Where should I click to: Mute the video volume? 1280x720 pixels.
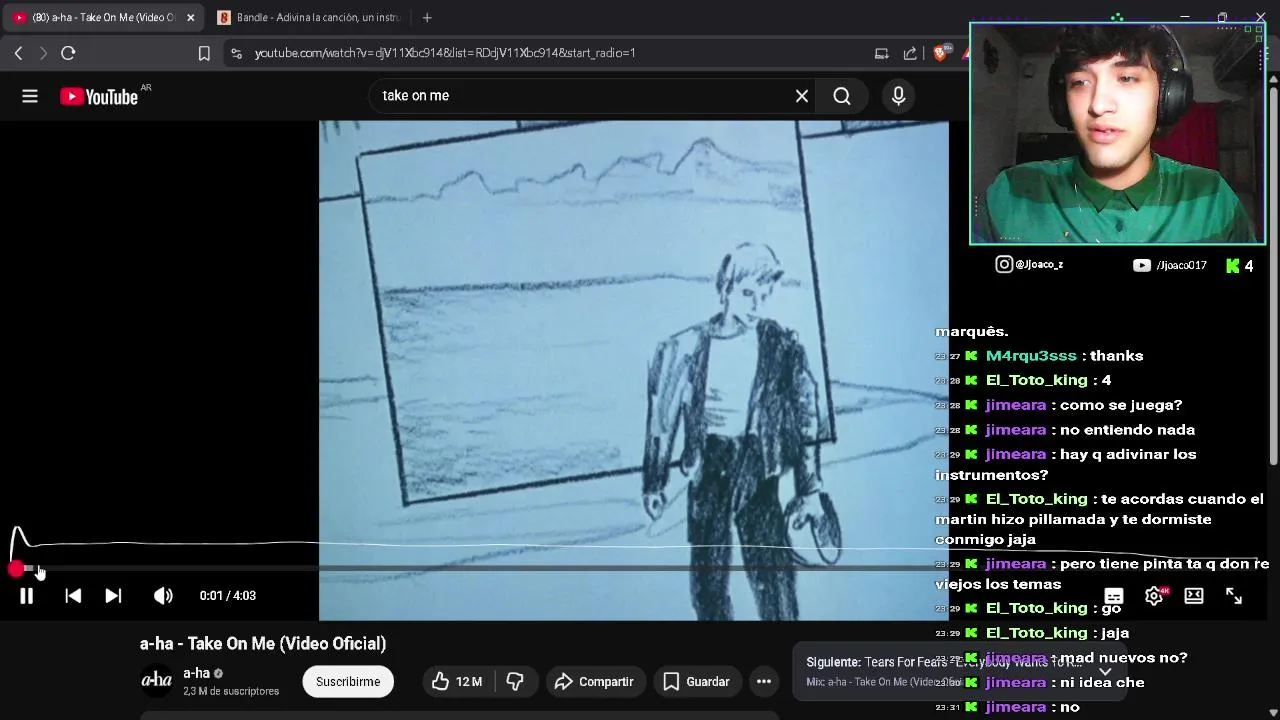point(163,596)
